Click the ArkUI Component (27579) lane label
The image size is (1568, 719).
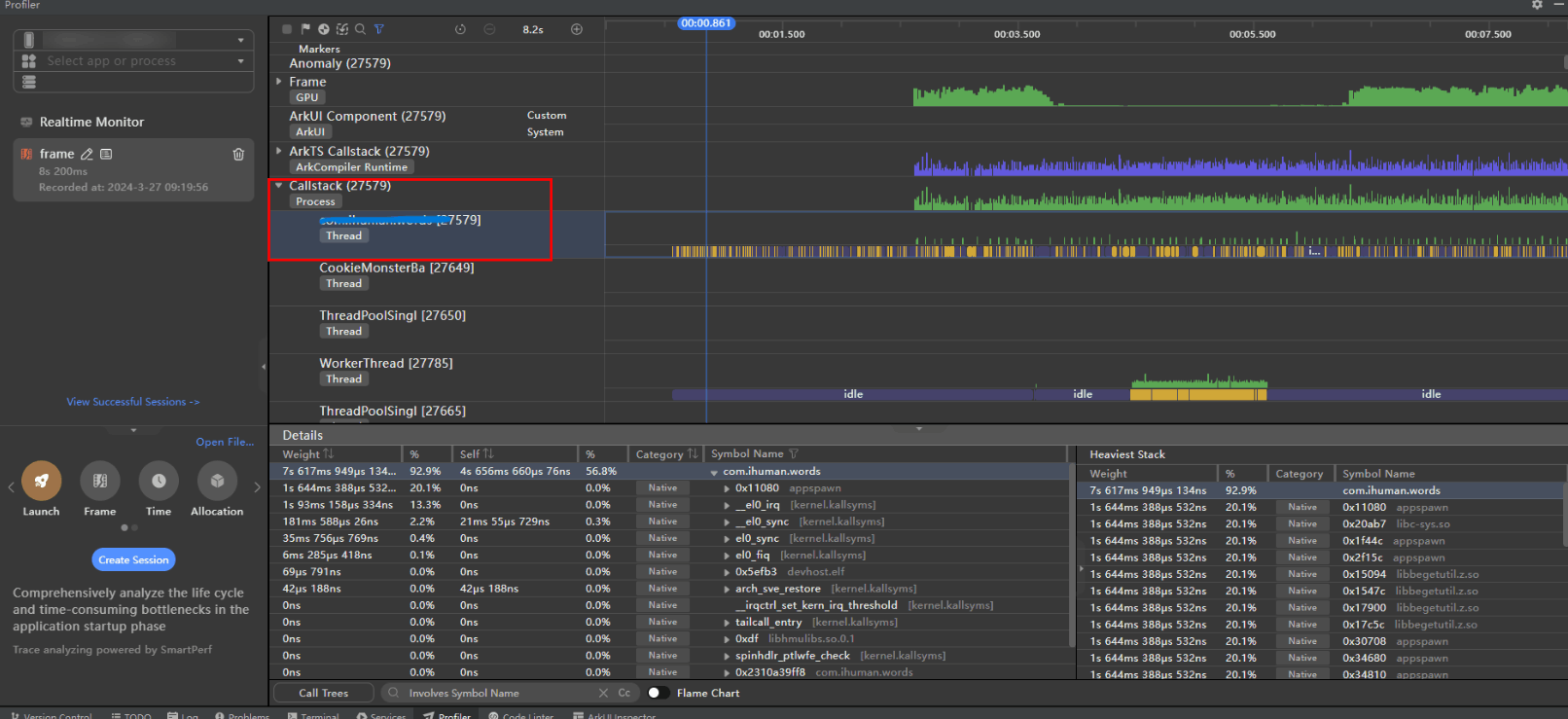368,116
